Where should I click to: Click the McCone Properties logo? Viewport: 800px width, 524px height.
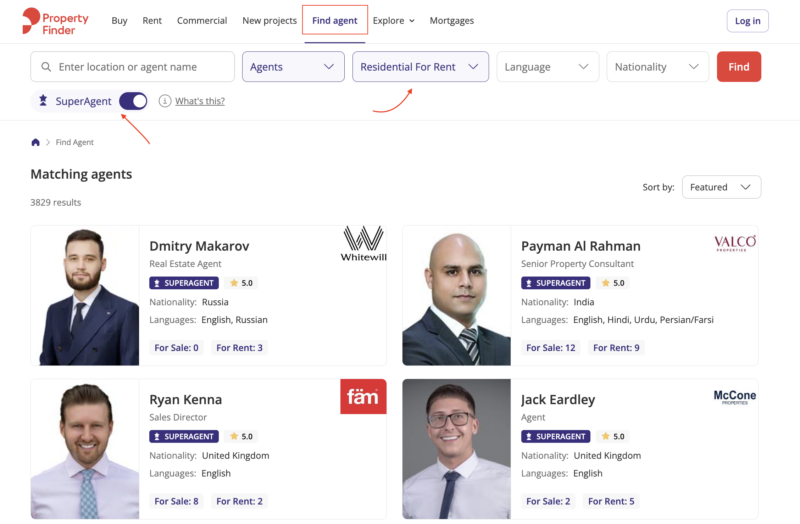[735, 396]
